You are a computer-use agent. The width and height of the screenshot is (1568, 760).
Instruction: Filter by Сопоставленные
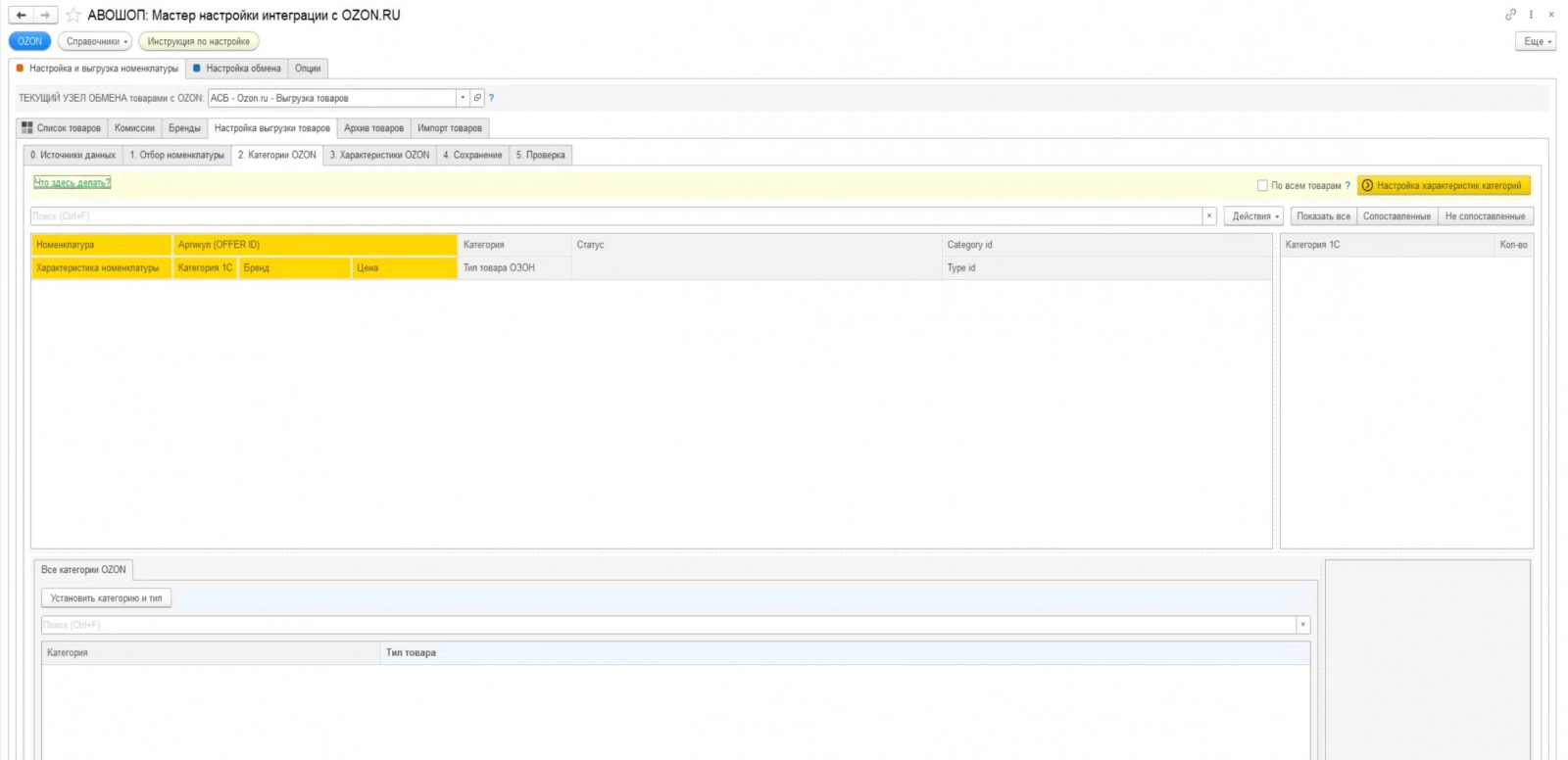pos(1396,215)
